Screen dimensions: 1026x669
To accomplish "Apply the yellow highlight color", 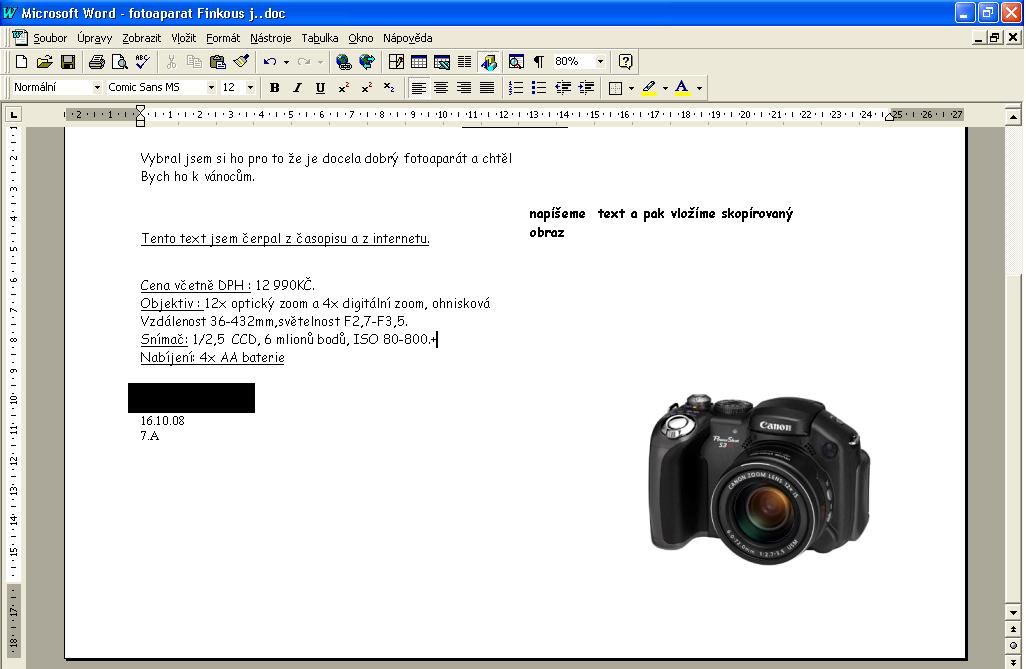I will coord(649,88).
